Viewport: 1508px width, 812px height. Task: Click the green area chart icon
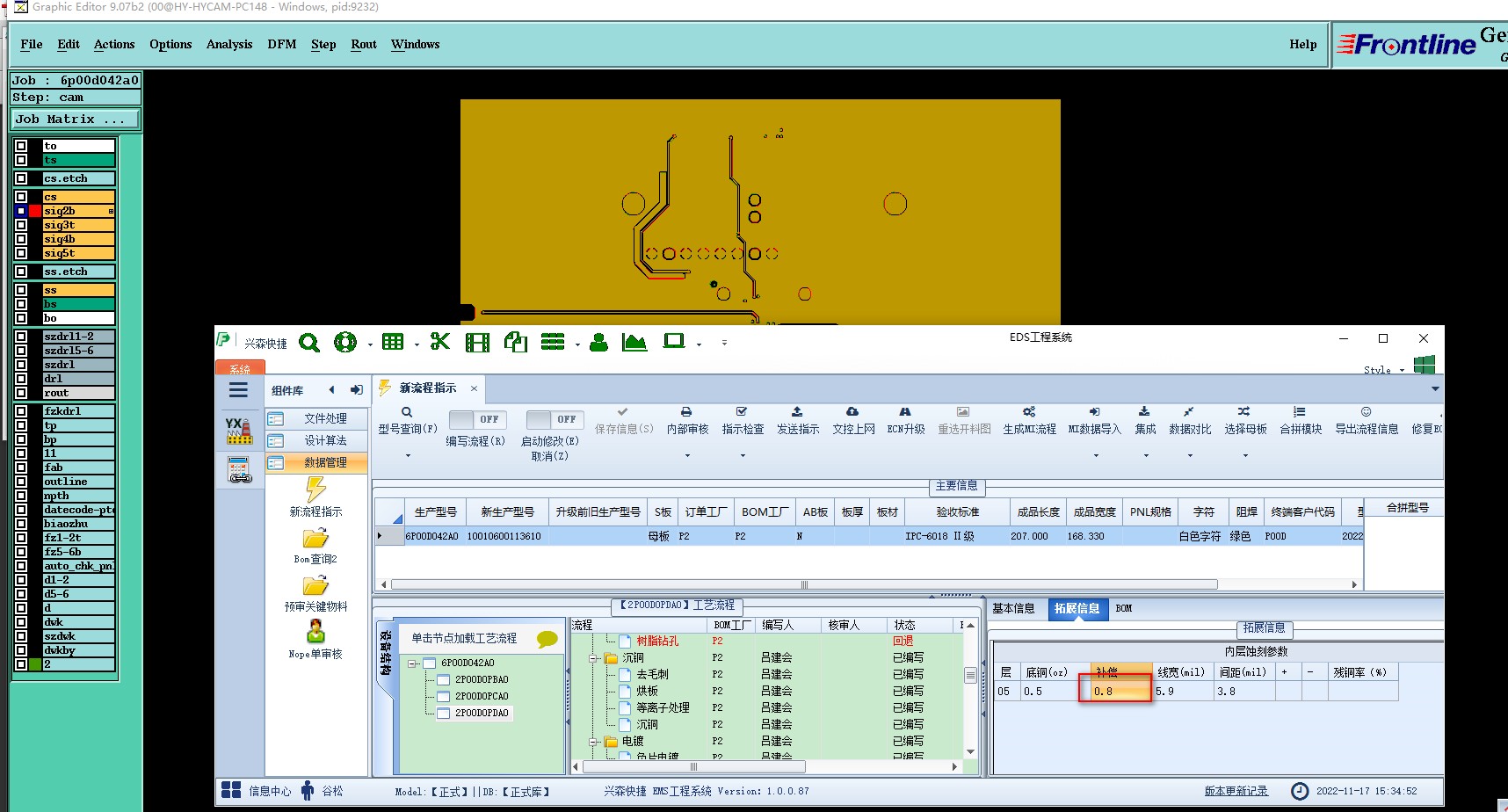coord(634,343)
